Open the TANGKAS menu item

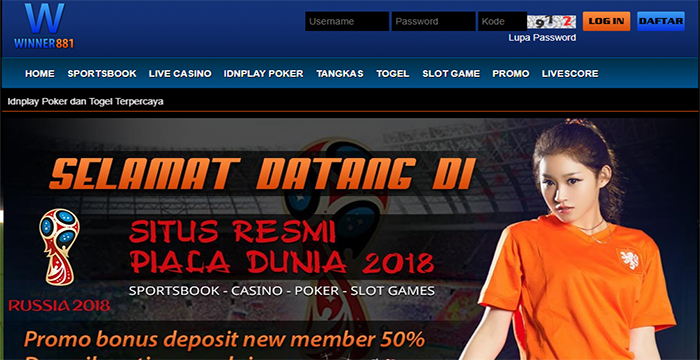point(340,74)
